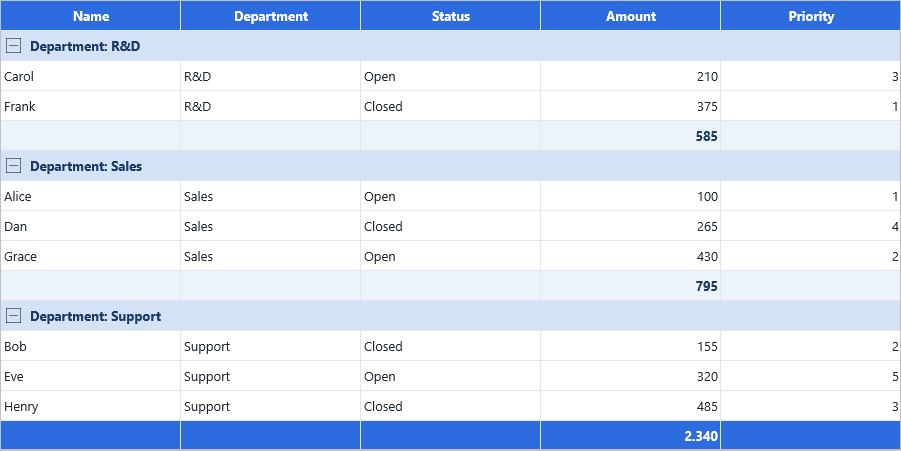
Task: Click the Department cell in Bob's row
Action: pyautogui.click(x=271, y=346)
